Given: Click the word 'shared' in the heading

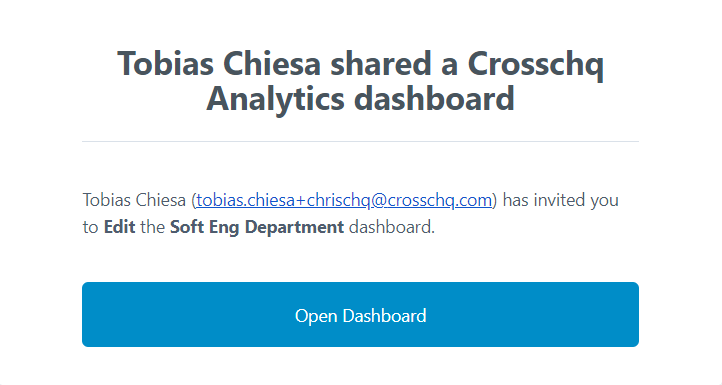Looking at the screenshot, I should pyautogui.click(x=381, y=63).
